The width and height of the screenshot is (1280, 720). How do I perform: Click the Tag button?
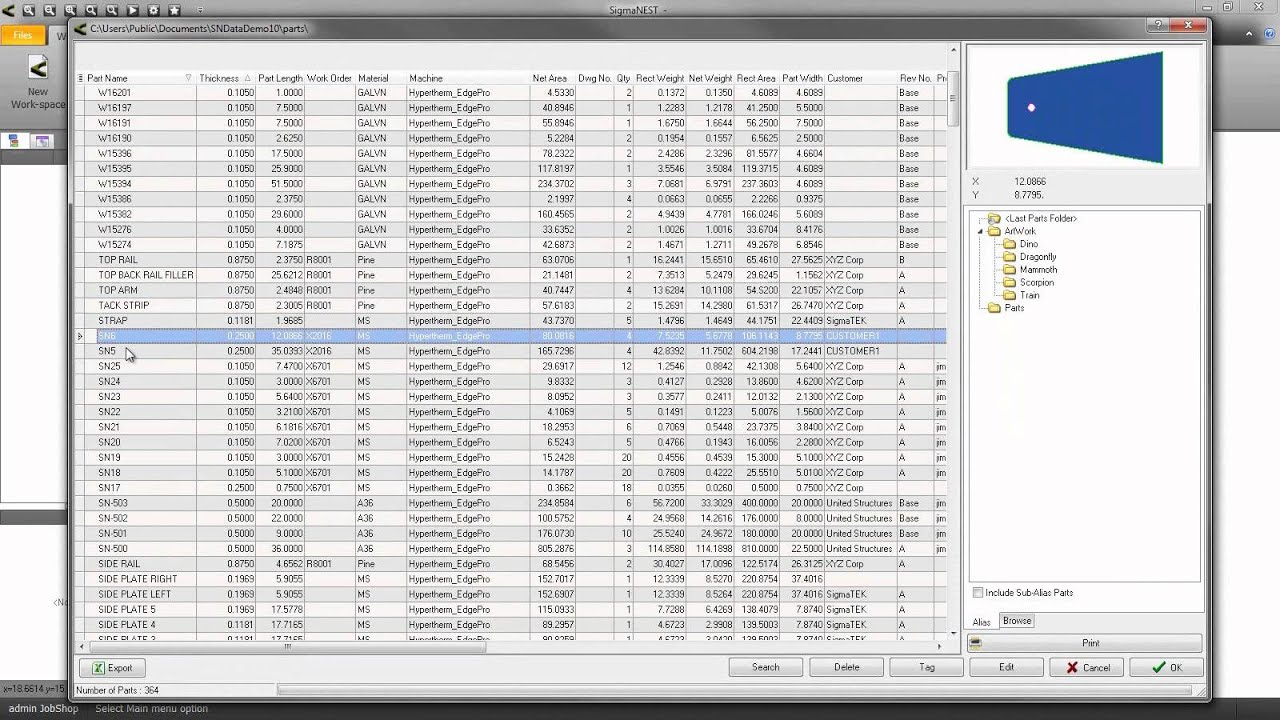tap(927, 667)
